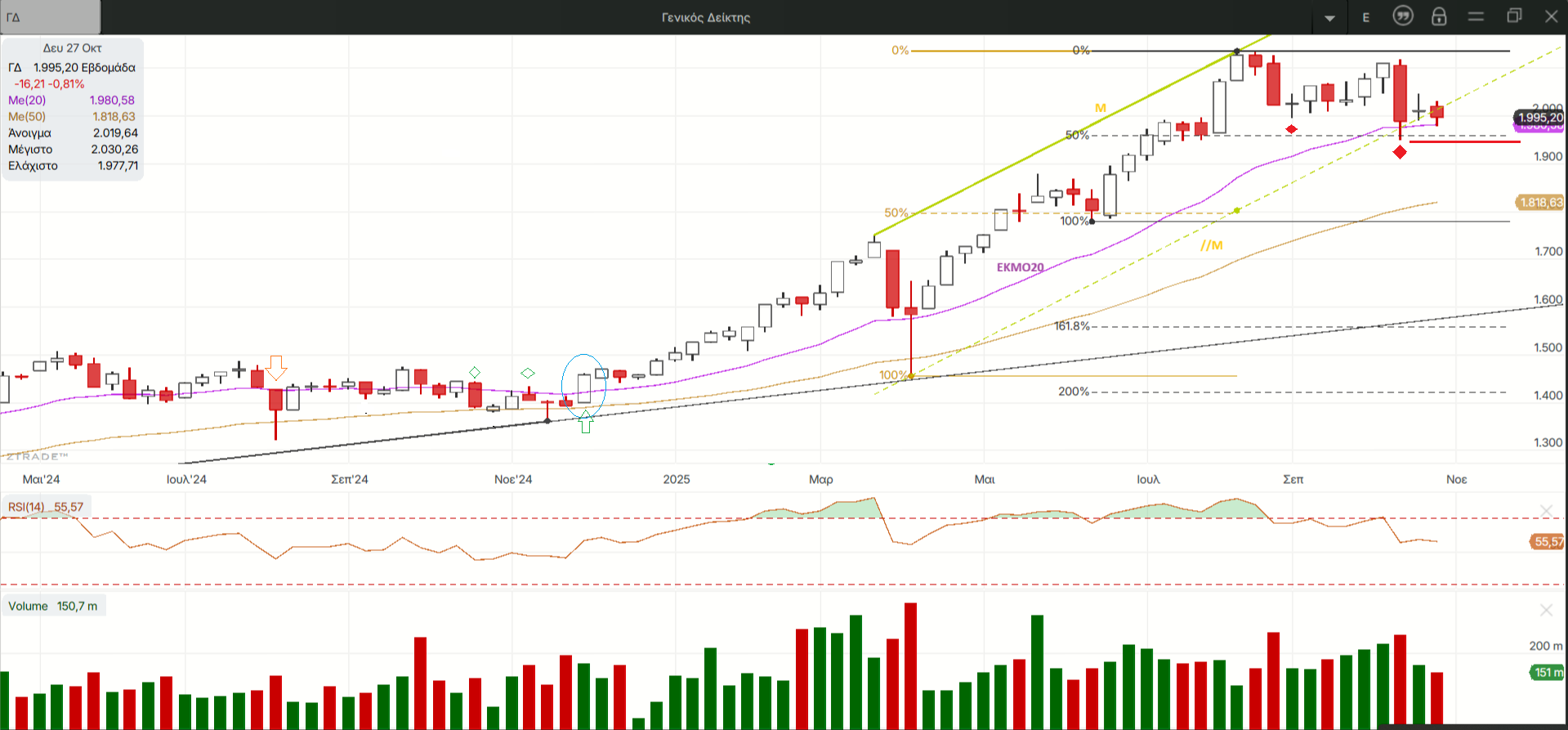Screen dimensions: 1568x730
Task: Click the EKMO20 text annotation
Action: (x=1020, y=267)
